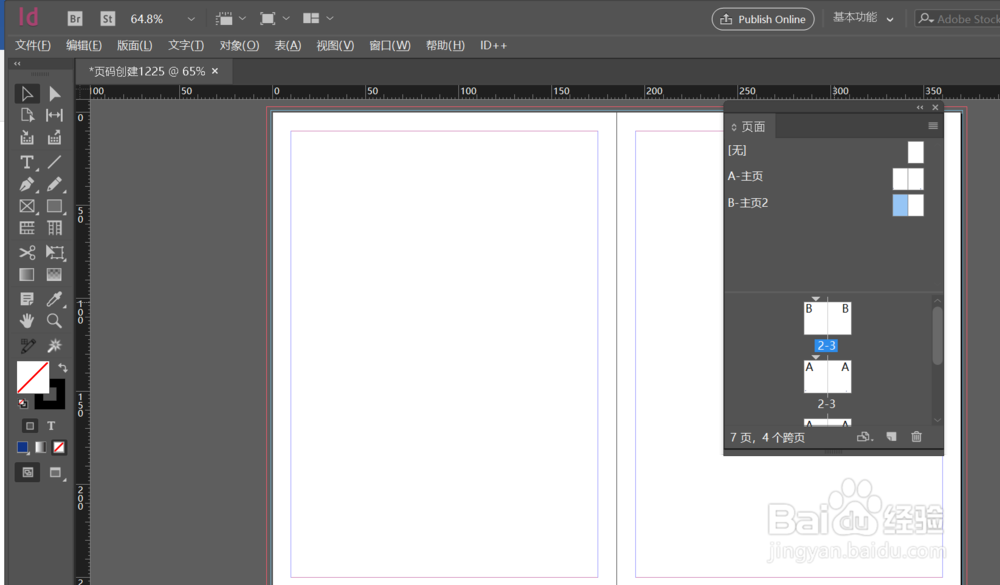Image resolution: width=1000 pixels, height=585 pixels.
Task: Pick the Note tool
Action: click(27, 299)
